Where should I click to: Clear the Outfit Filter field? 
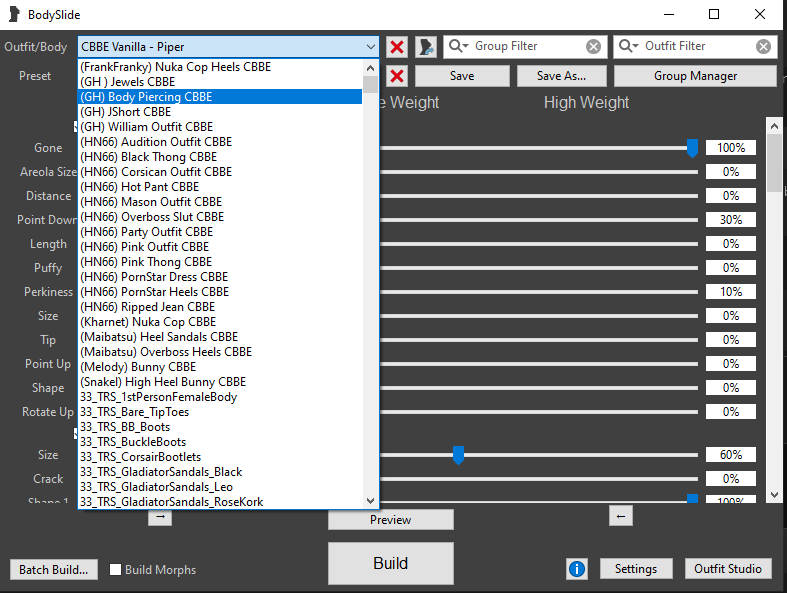click(x=763, y=47)
